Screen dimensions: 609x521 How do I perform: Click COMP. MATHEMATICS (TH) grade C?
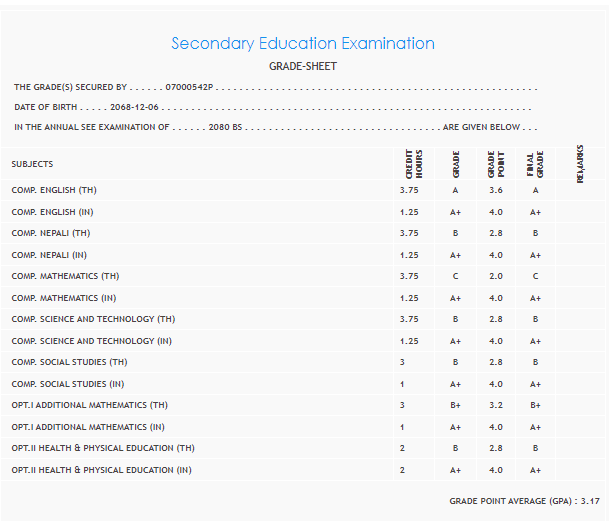tap(455, 276)
